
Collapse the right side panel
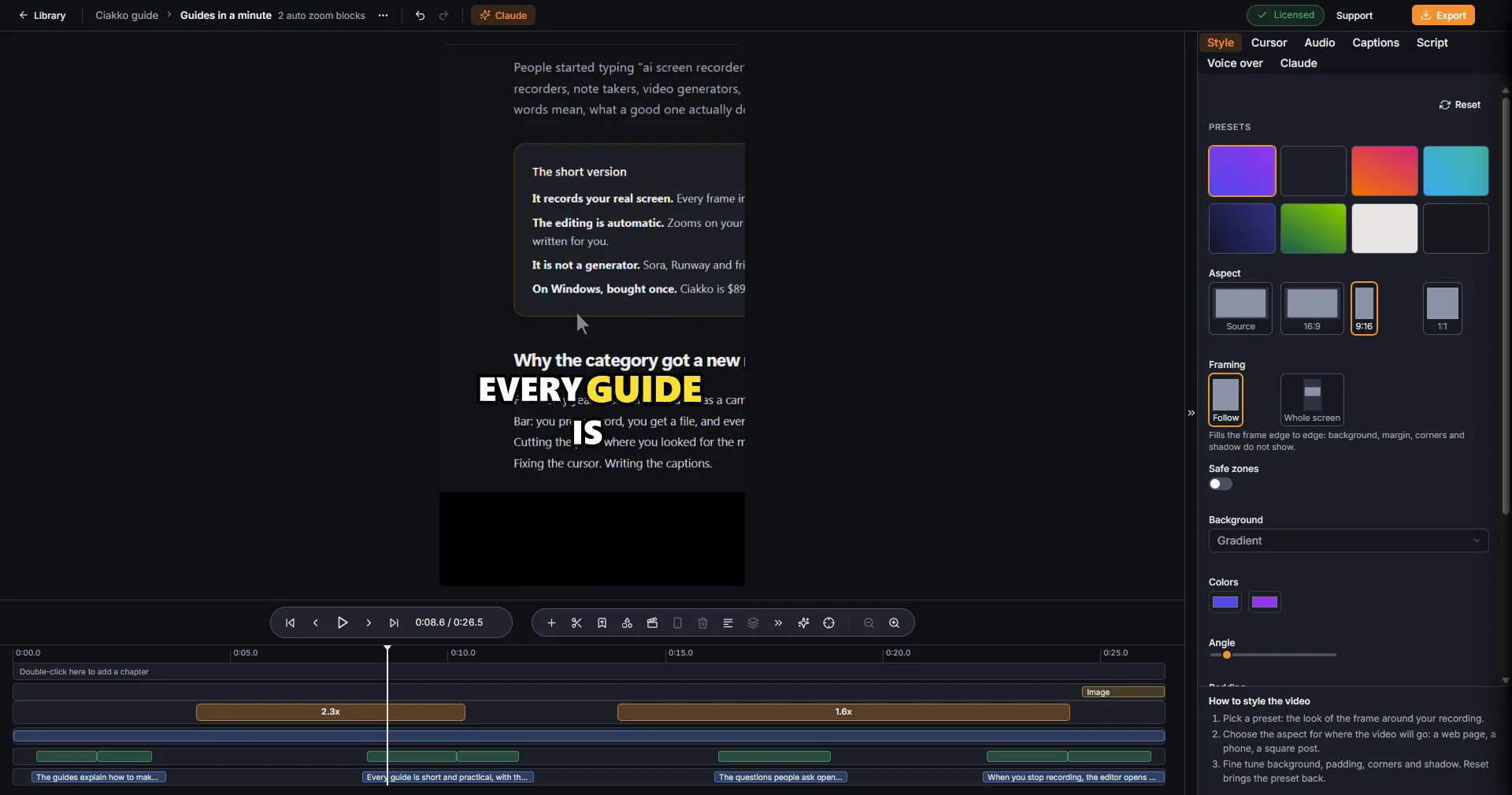[1191, 413]
